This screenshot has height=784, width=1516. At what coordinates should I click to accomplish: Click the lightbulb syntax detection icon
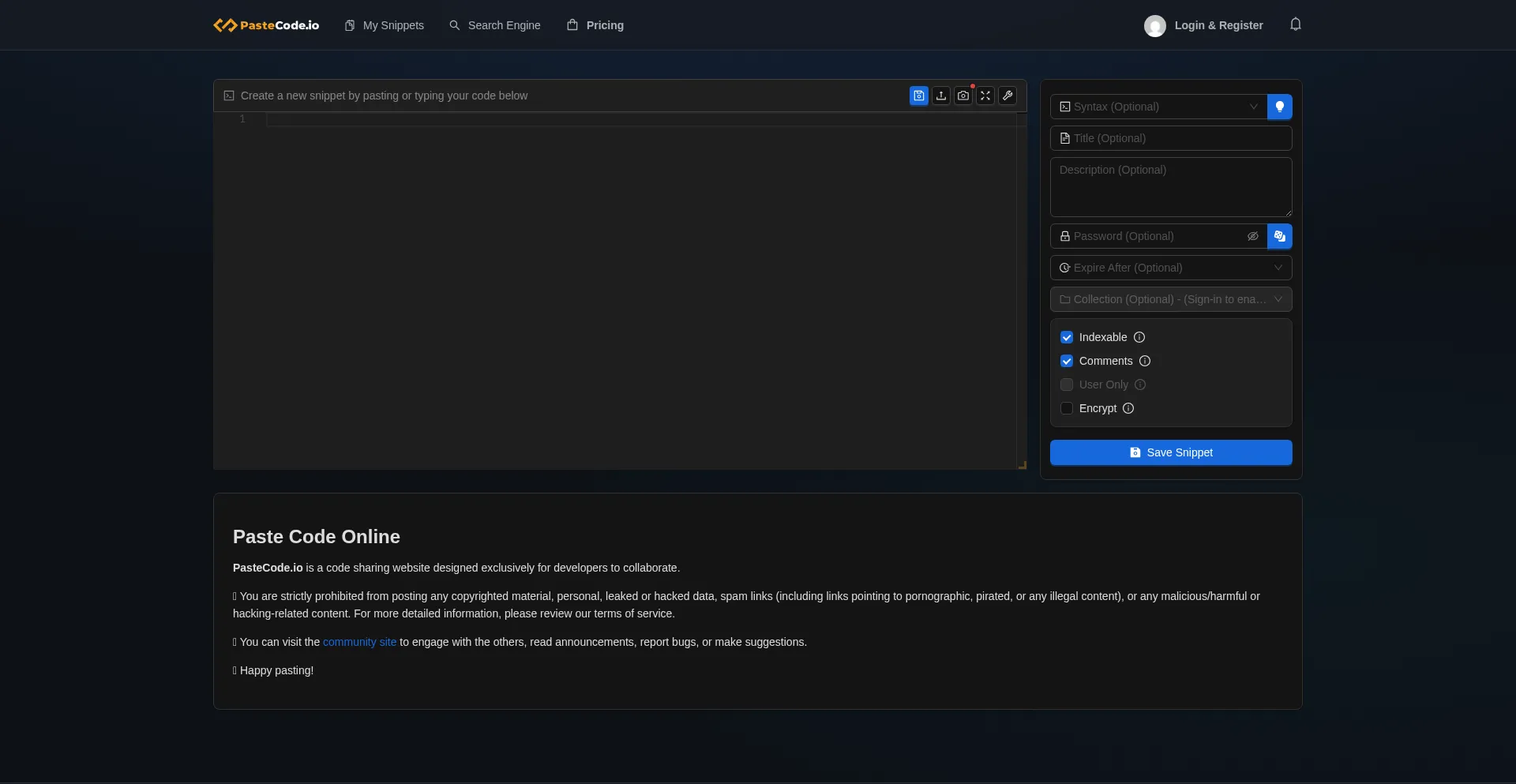click(1280, 107)
